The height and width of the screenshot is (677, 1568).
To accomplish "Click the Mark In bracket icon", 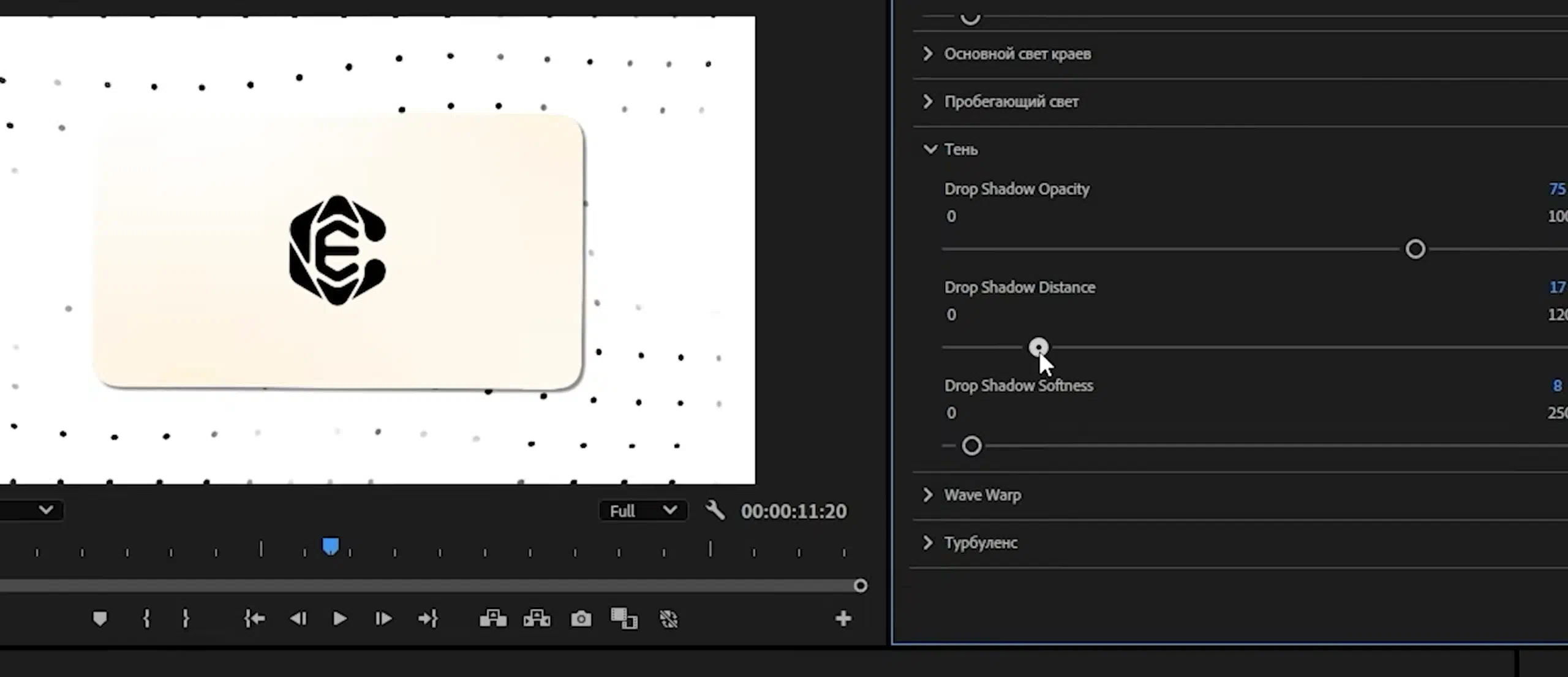I will [x=146, y=619].
